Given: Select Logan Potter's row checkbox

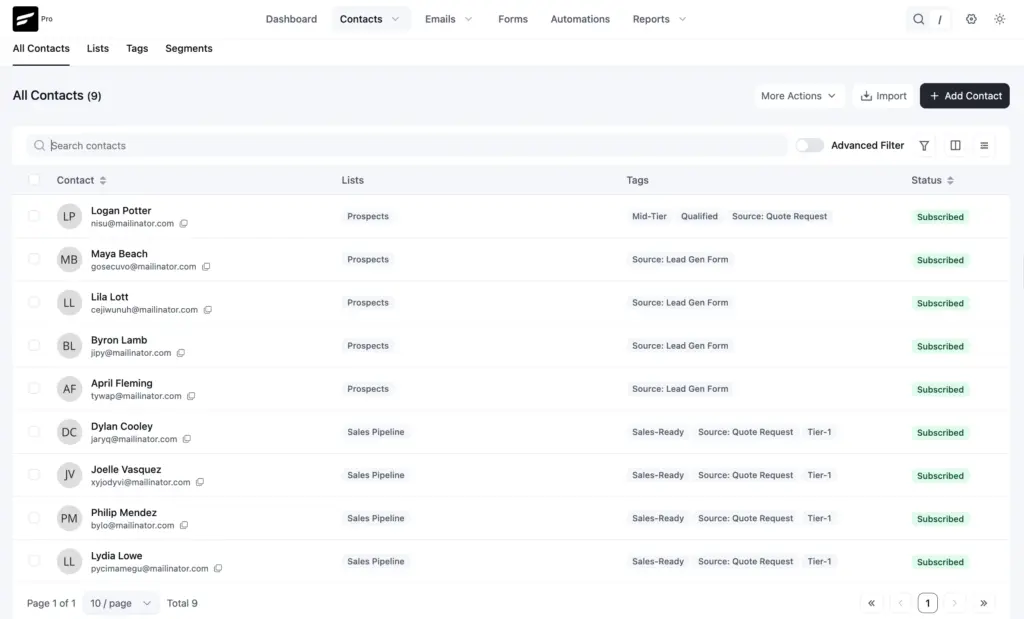Looking at the screenshot, I should (34, 215).
